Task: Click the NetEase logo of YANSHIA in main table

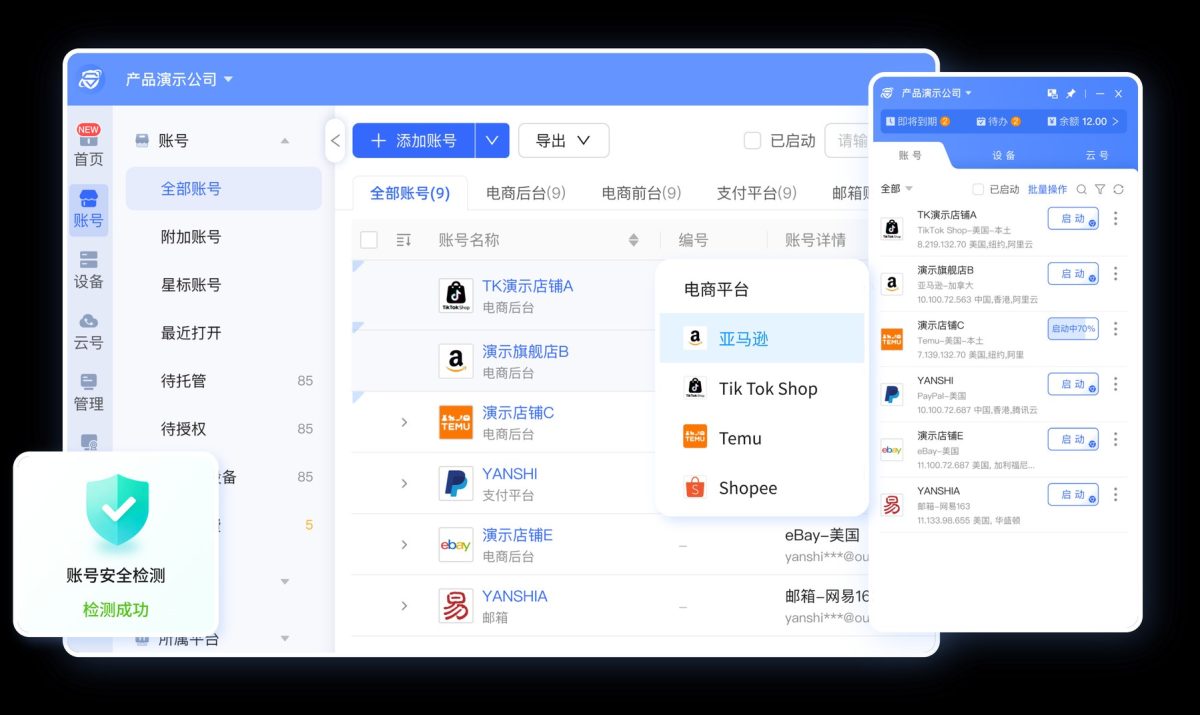Action: click(456, 606)
